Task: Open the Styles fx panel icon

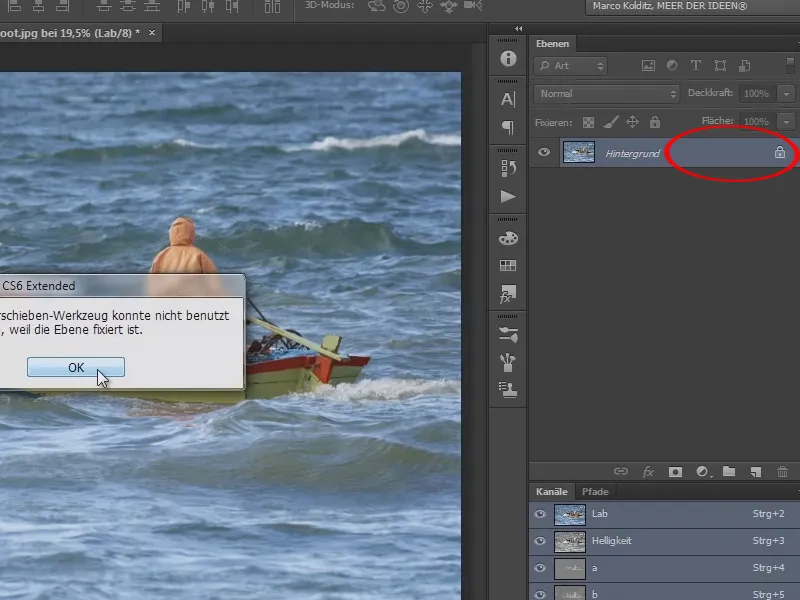Action: [x=508, y=294]
